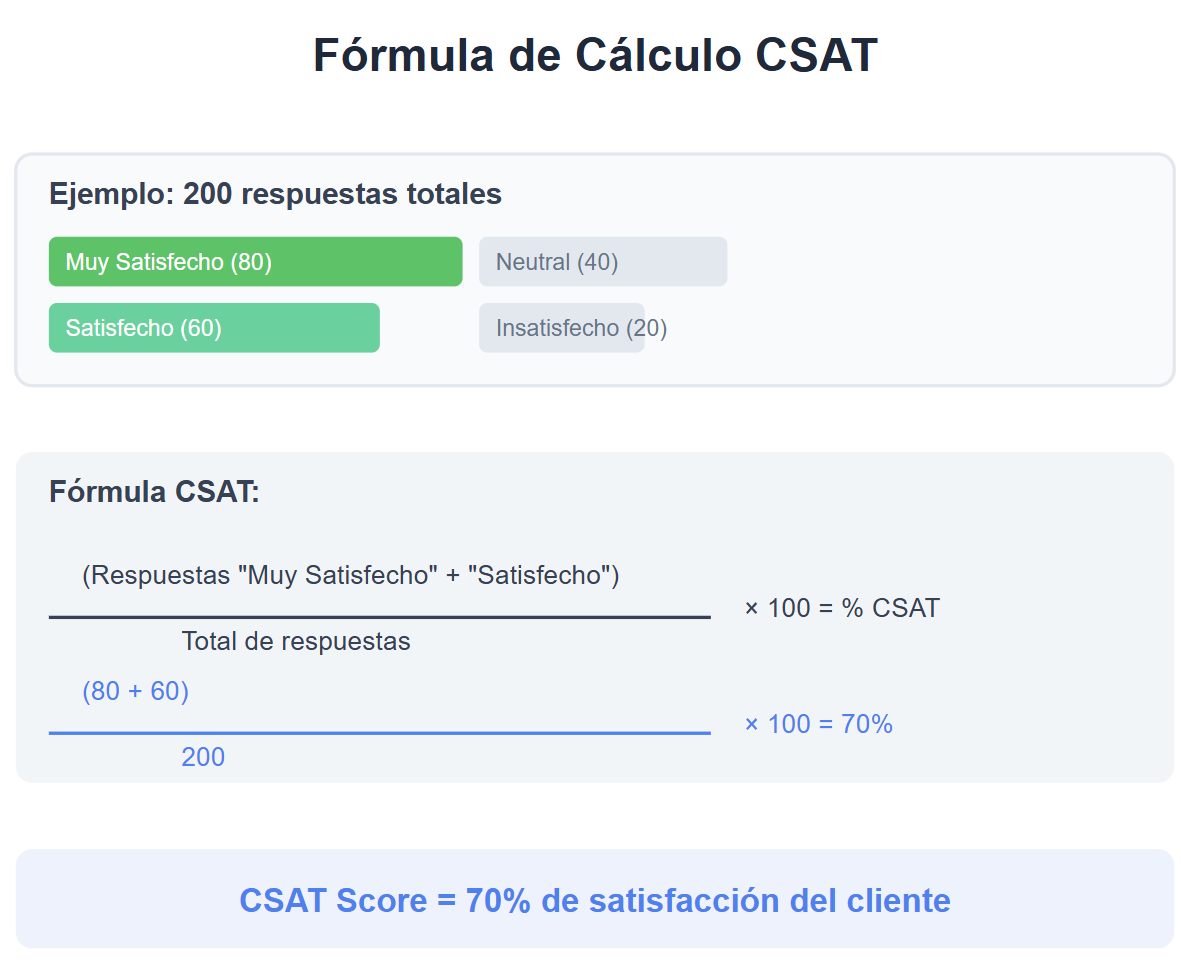This screenshot has width=1181, height=964.
Task: Click quoted "Satisfecho" at the numerator's end
Action: click(x=539, y=576)
